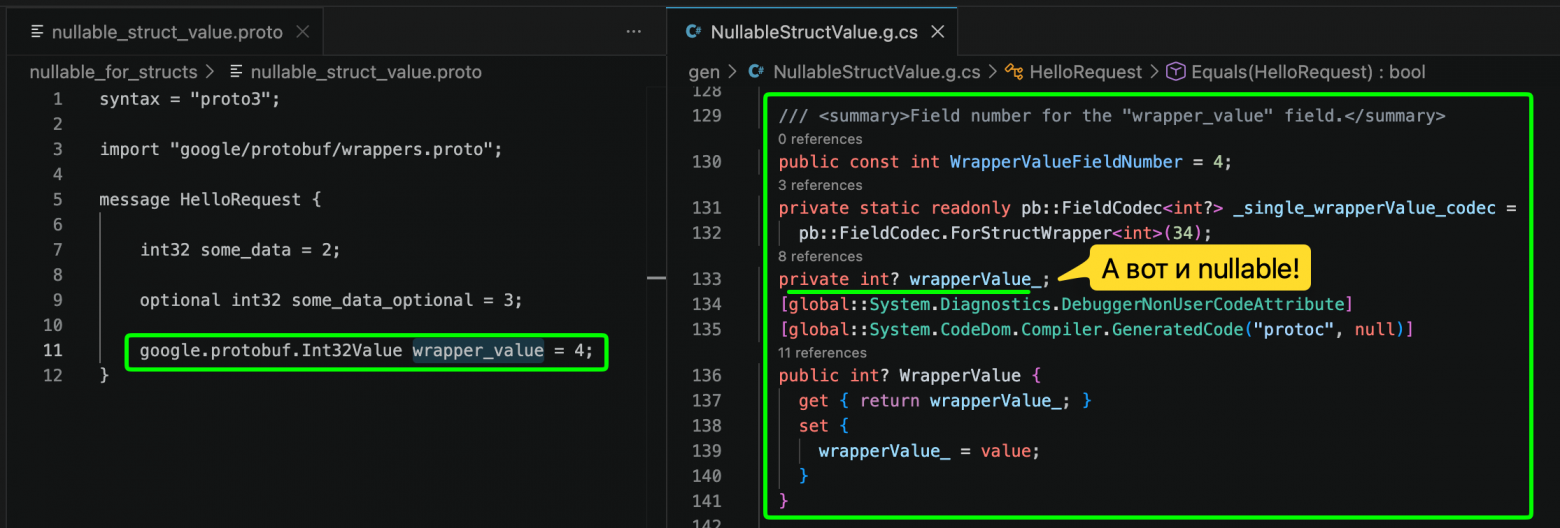This screenshot has width=1560, height=528.
Task: Close the NullableStructValue.g.cs tab
Action: click(937, 32)
